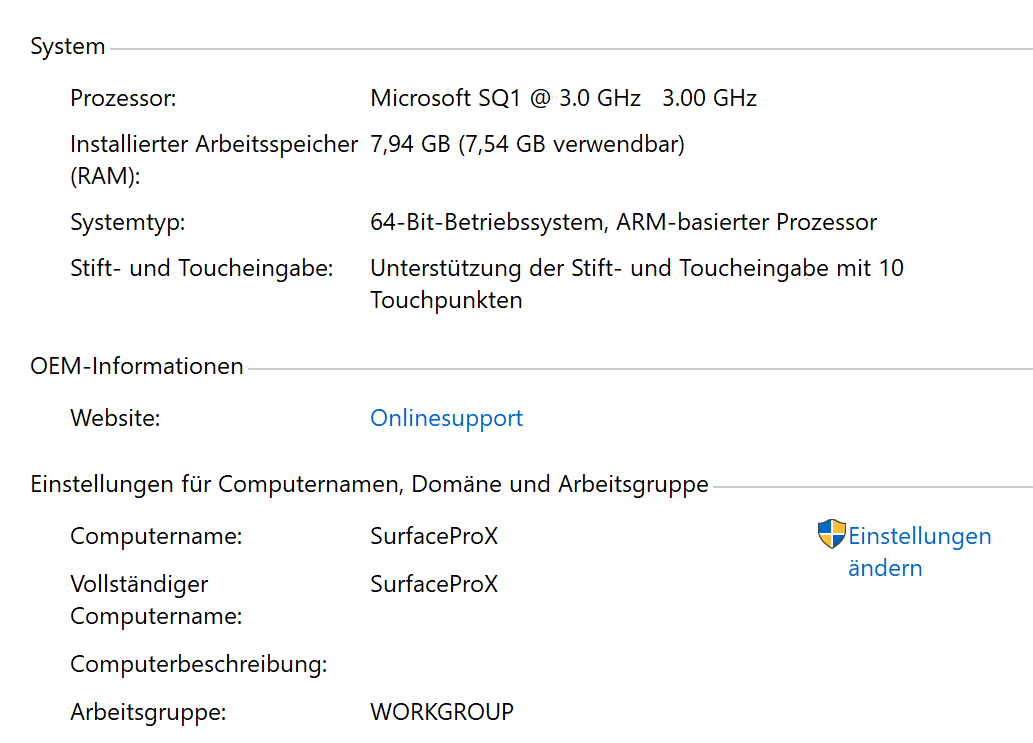Click the Prozessor label
The width and height of the screenshot is (1033, 743).
[123, 98]
